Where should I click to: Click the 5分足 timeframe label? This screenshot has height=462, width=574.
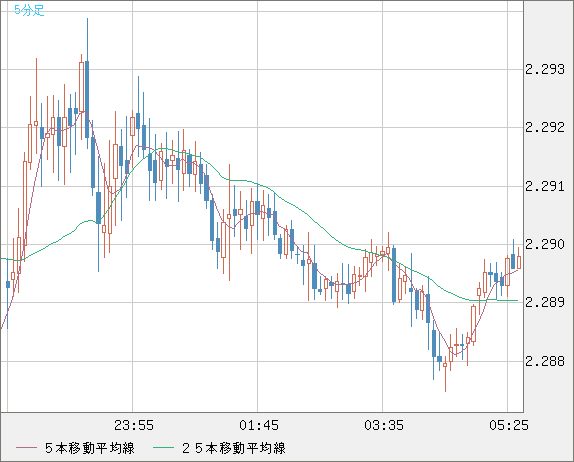pyautogui.click(x=29, y=10)
